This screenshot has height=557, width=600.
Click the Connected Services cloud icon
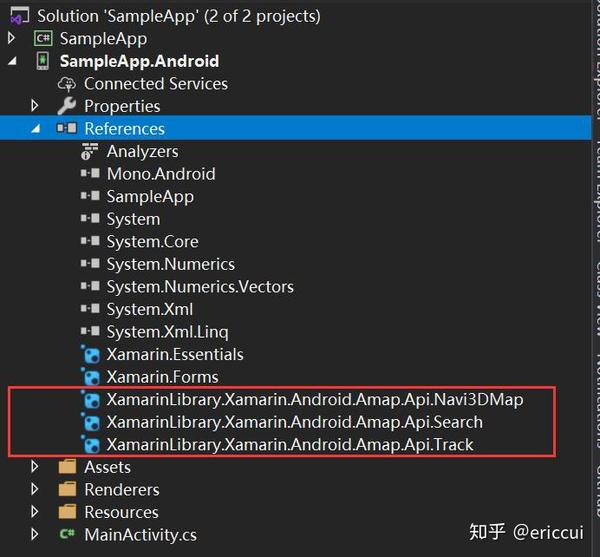point(67,84)
